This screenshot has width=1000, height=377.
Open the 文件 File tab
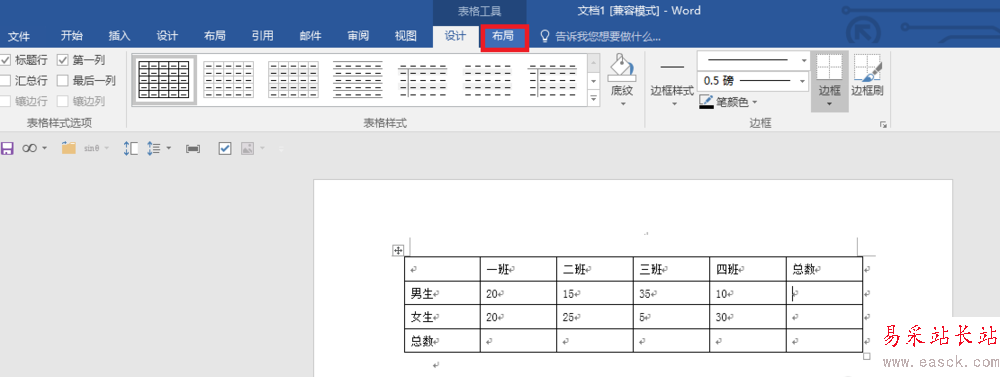click(x=18, y=36)
